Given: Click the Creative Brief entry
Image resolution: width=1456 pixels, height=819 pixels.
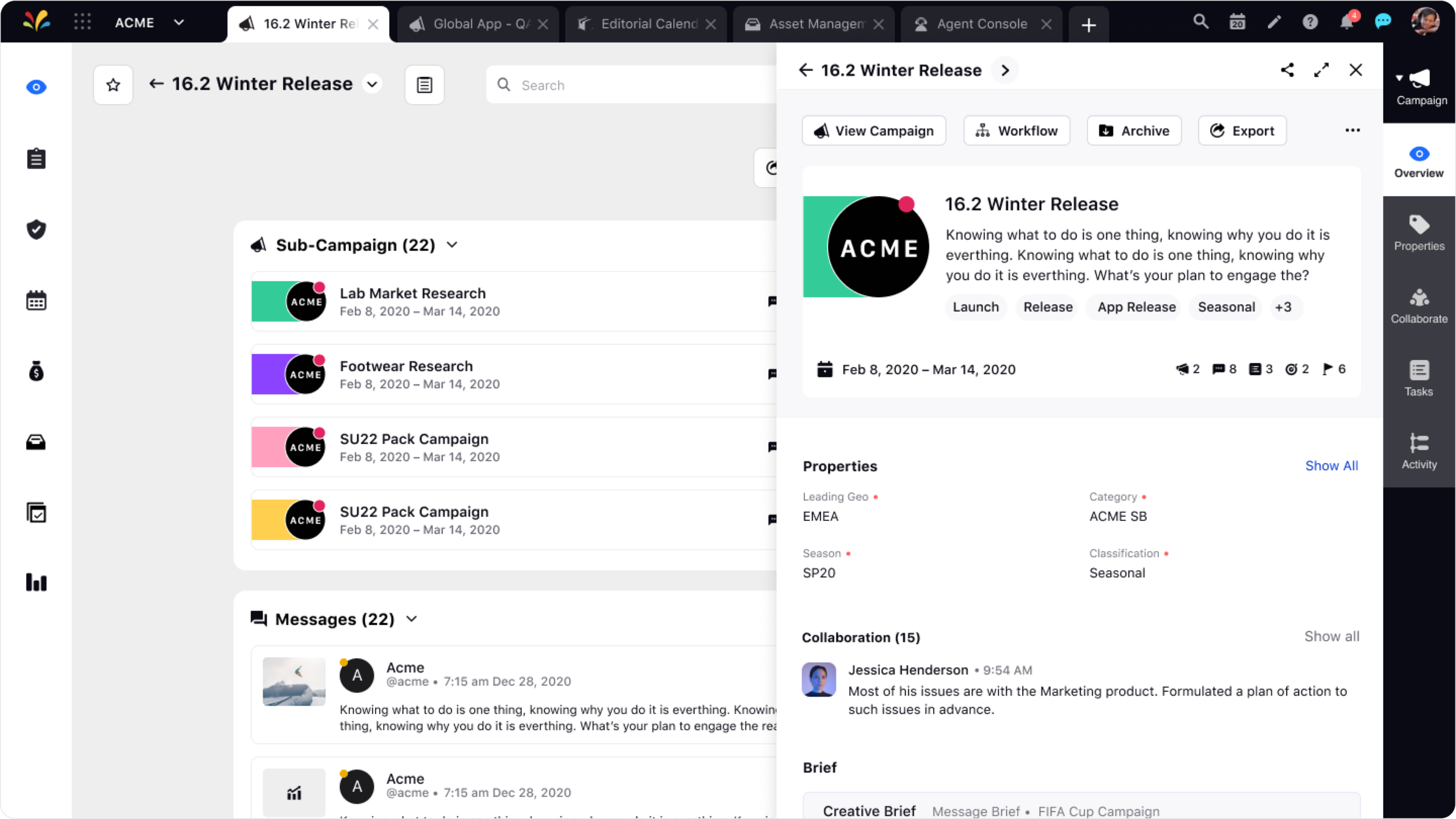Looking at the screenshot, I should 1081,806.
